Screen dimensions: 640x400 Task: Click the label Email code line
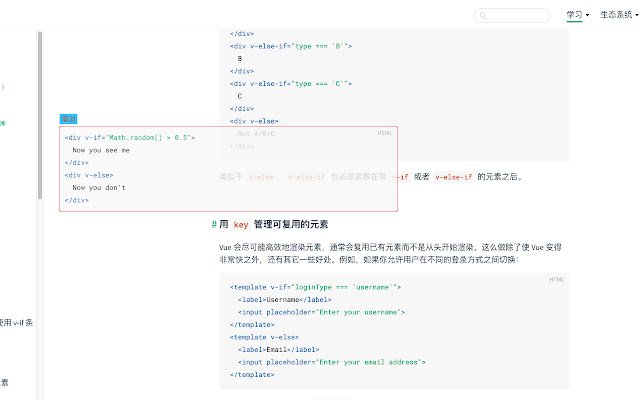click(278, 350)
